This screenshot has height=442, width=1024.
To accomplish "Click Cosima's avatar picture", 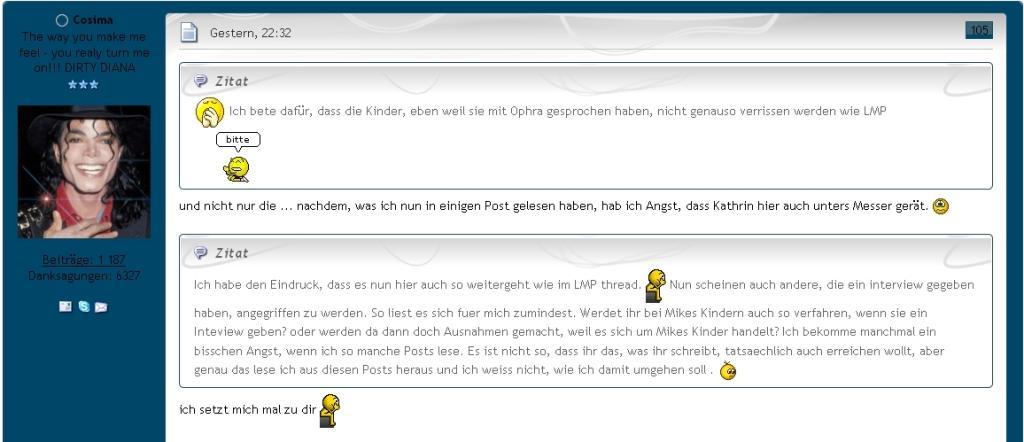I will click(x=84, y=172).
